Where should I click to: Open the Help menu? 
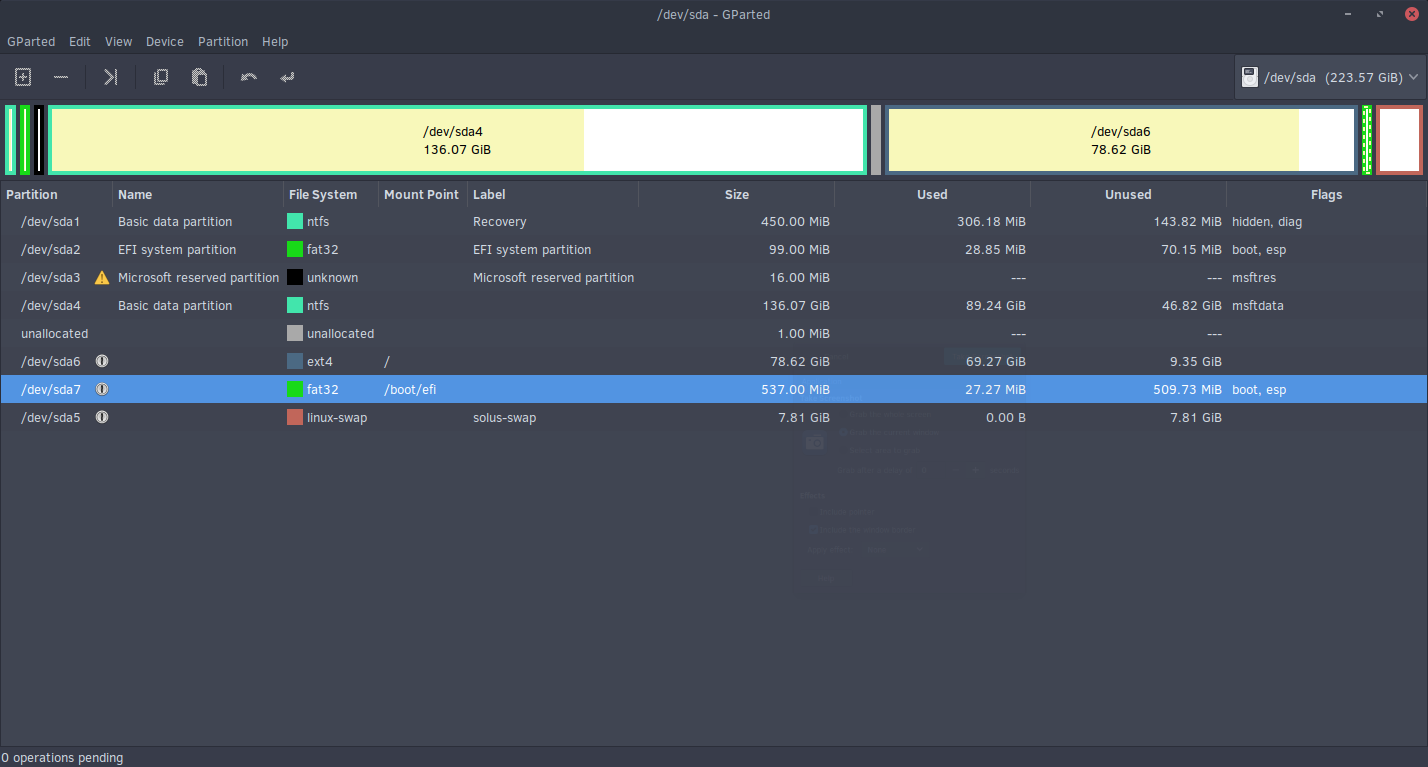pyautogui.click(x=275, y=42)
